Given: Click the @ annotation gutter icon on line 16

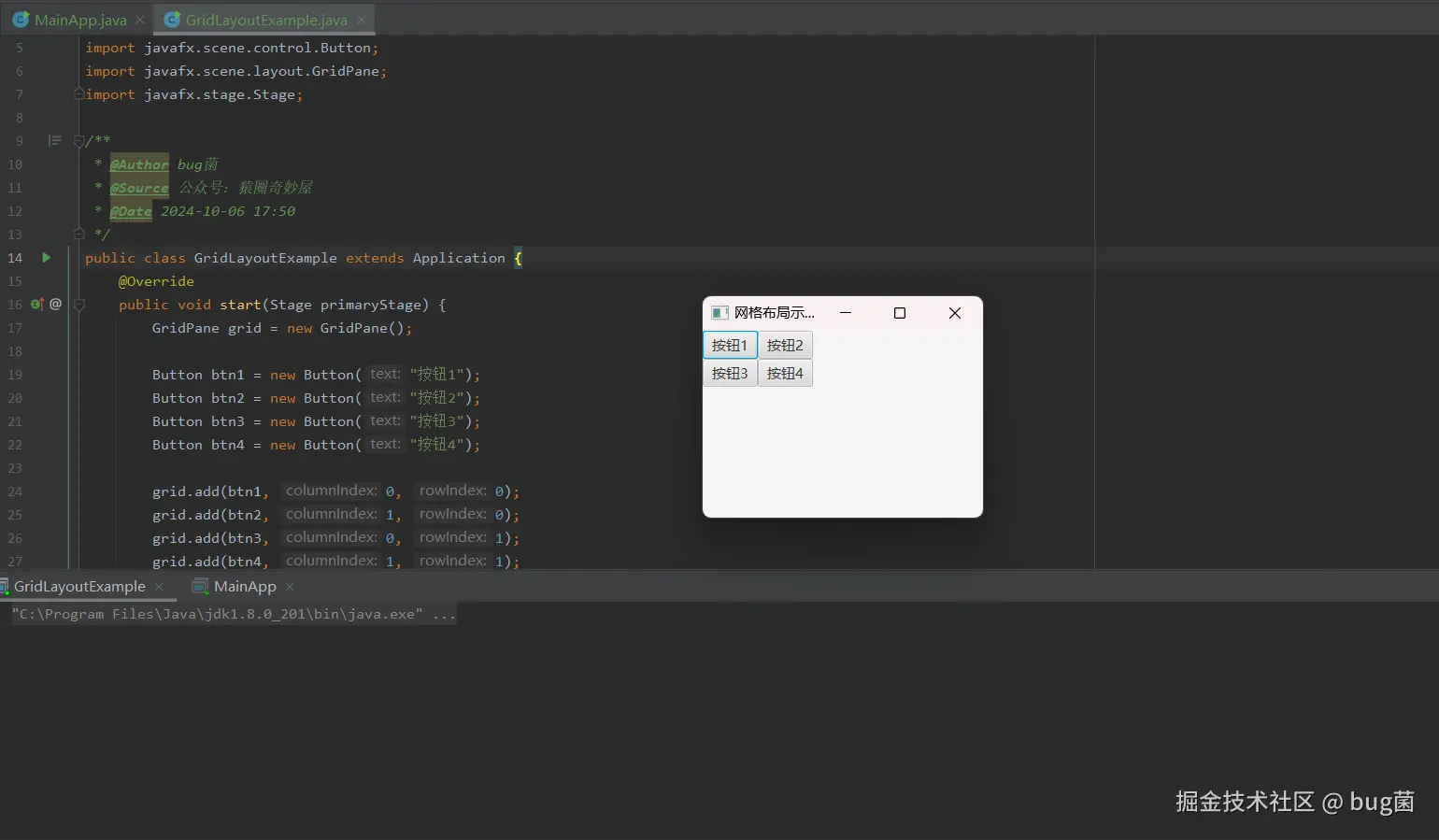Looking at the screenshot, I should 55,305.
